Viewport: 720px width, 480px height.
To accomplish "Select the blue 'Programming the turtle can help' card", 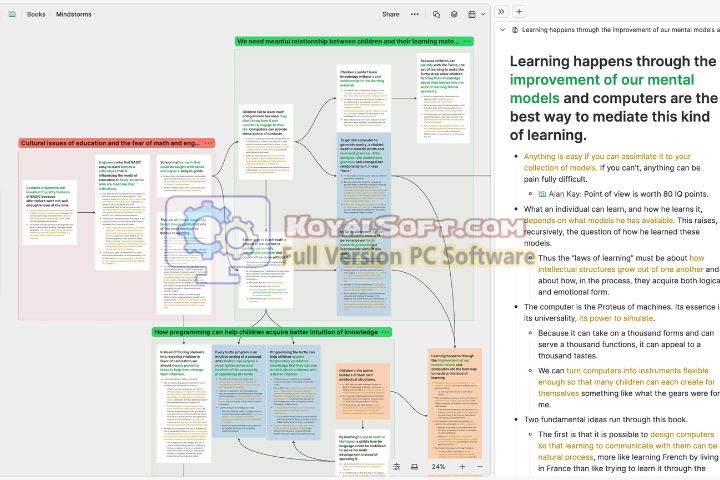I will pos(293,393).
